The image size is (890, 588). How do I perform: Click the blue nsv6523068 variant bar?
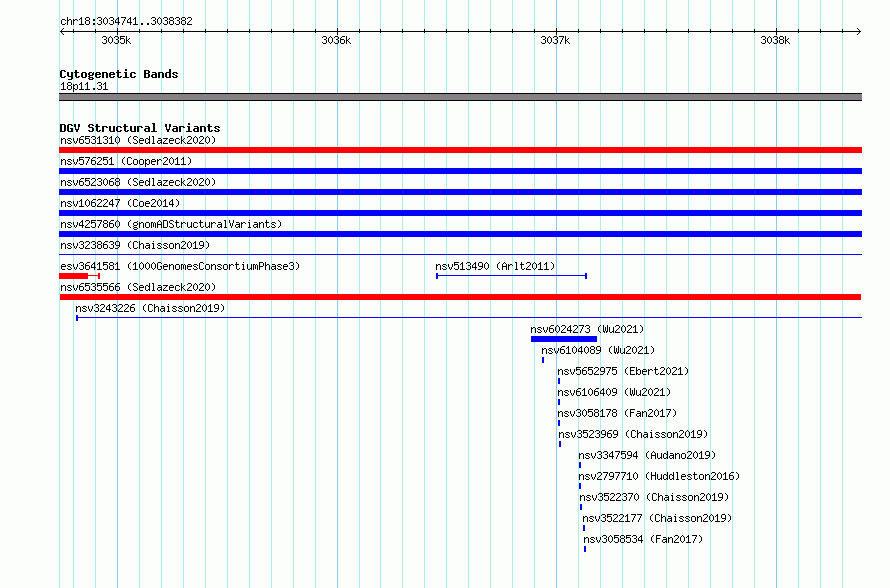click(x=460, y=192)
